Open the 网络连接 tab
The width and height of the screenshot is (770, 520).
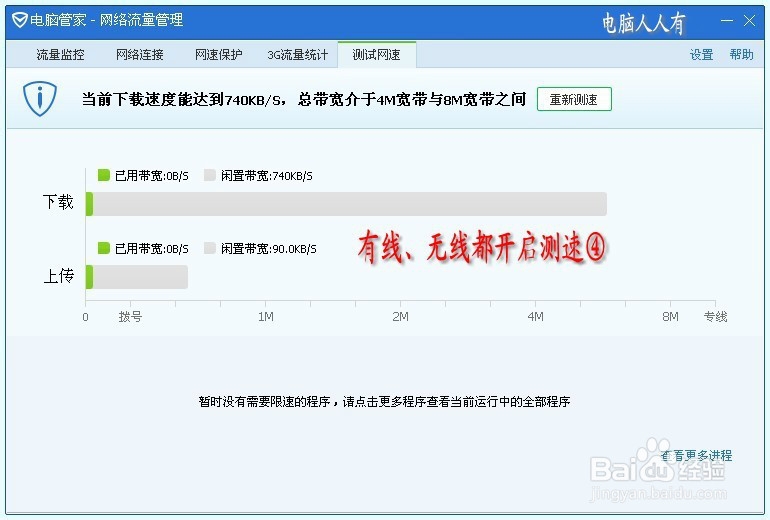(x=139, y=55)
